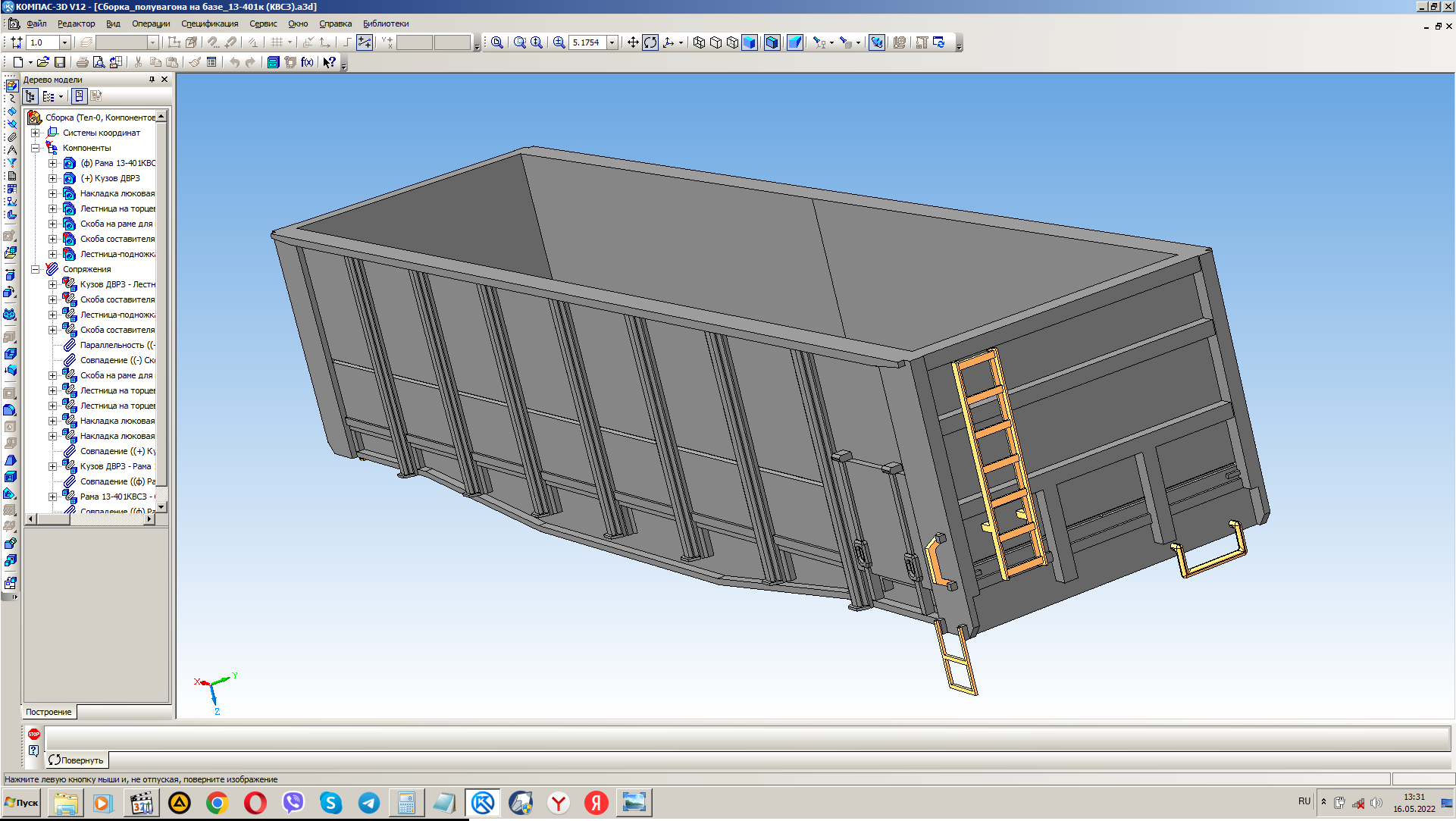The image size is (1456, 821).
Task: Open the Спецификация menu
Action: 209,24
